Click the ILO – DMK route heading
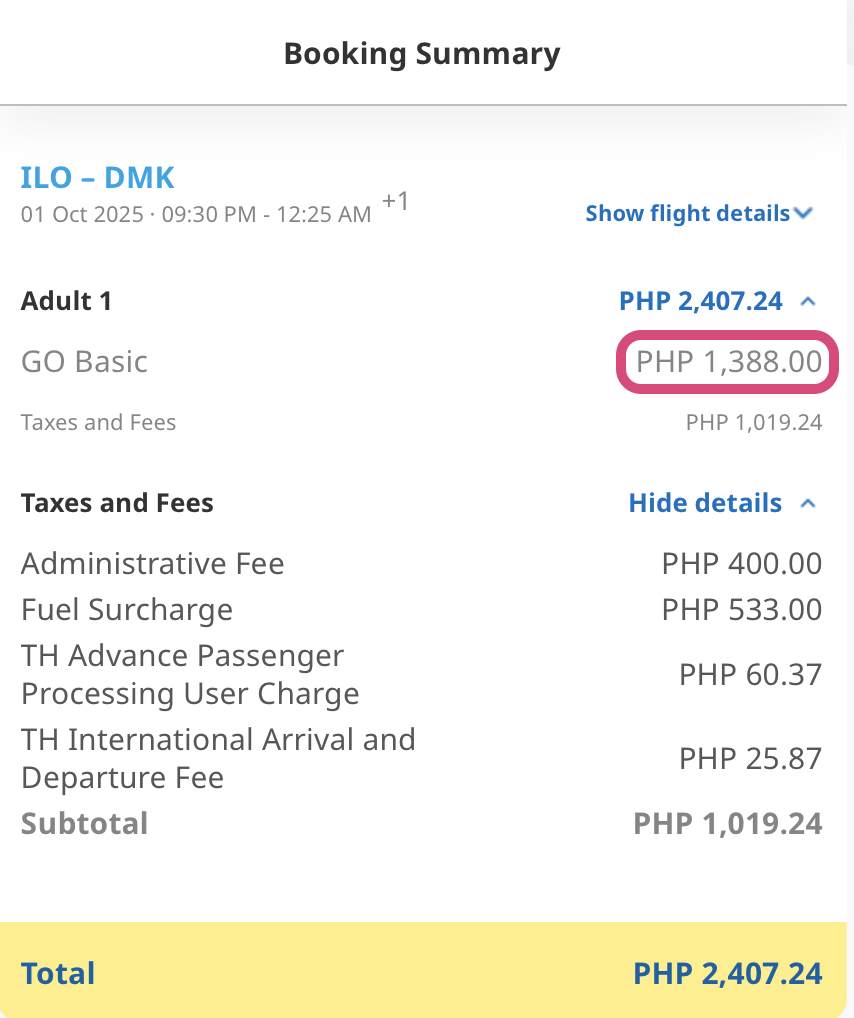 (98, 178)
